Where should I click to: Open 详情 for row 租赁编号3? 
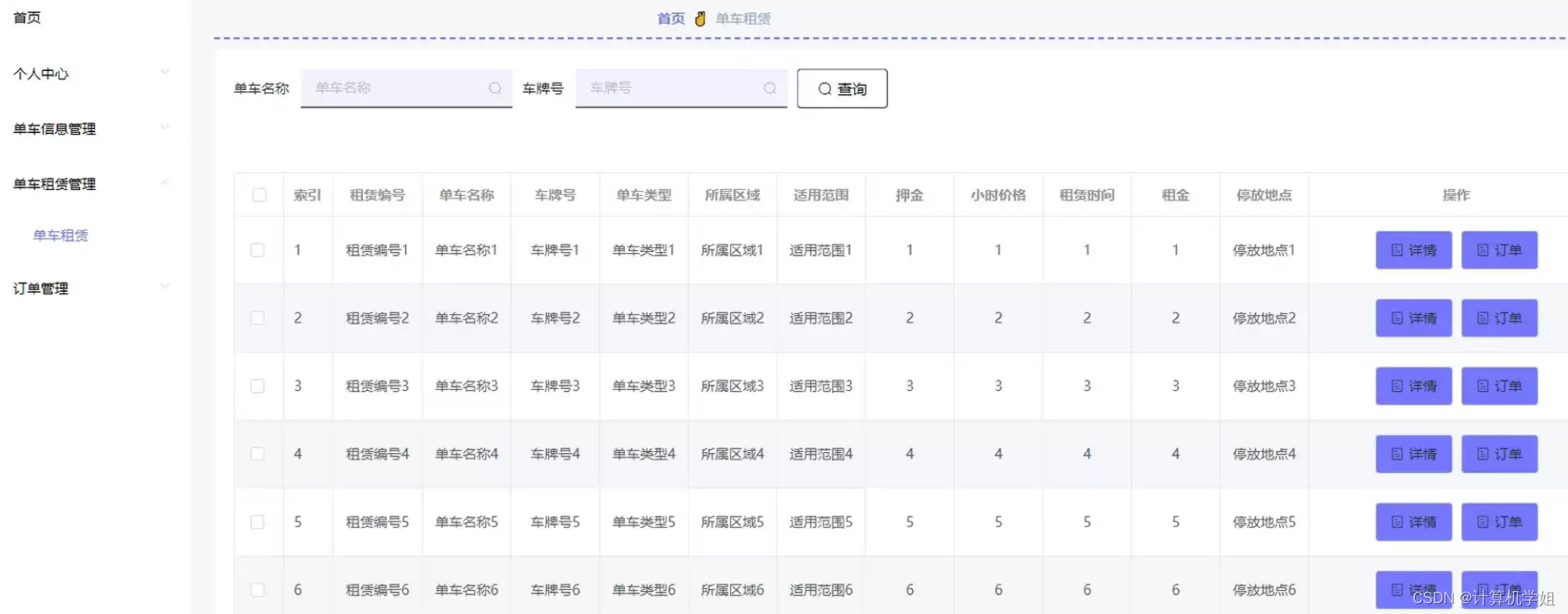tap(1413, 386)
